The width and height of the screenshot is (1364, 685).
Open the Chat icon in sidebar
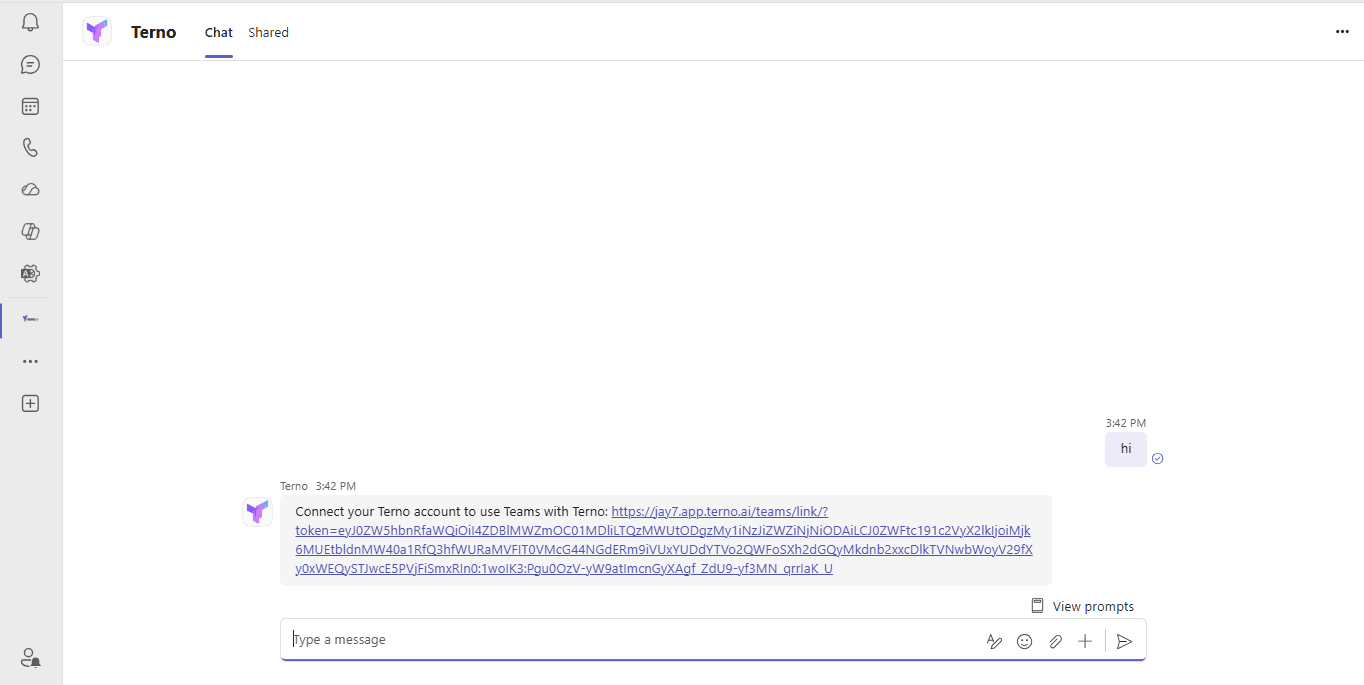tap(30, 65)
